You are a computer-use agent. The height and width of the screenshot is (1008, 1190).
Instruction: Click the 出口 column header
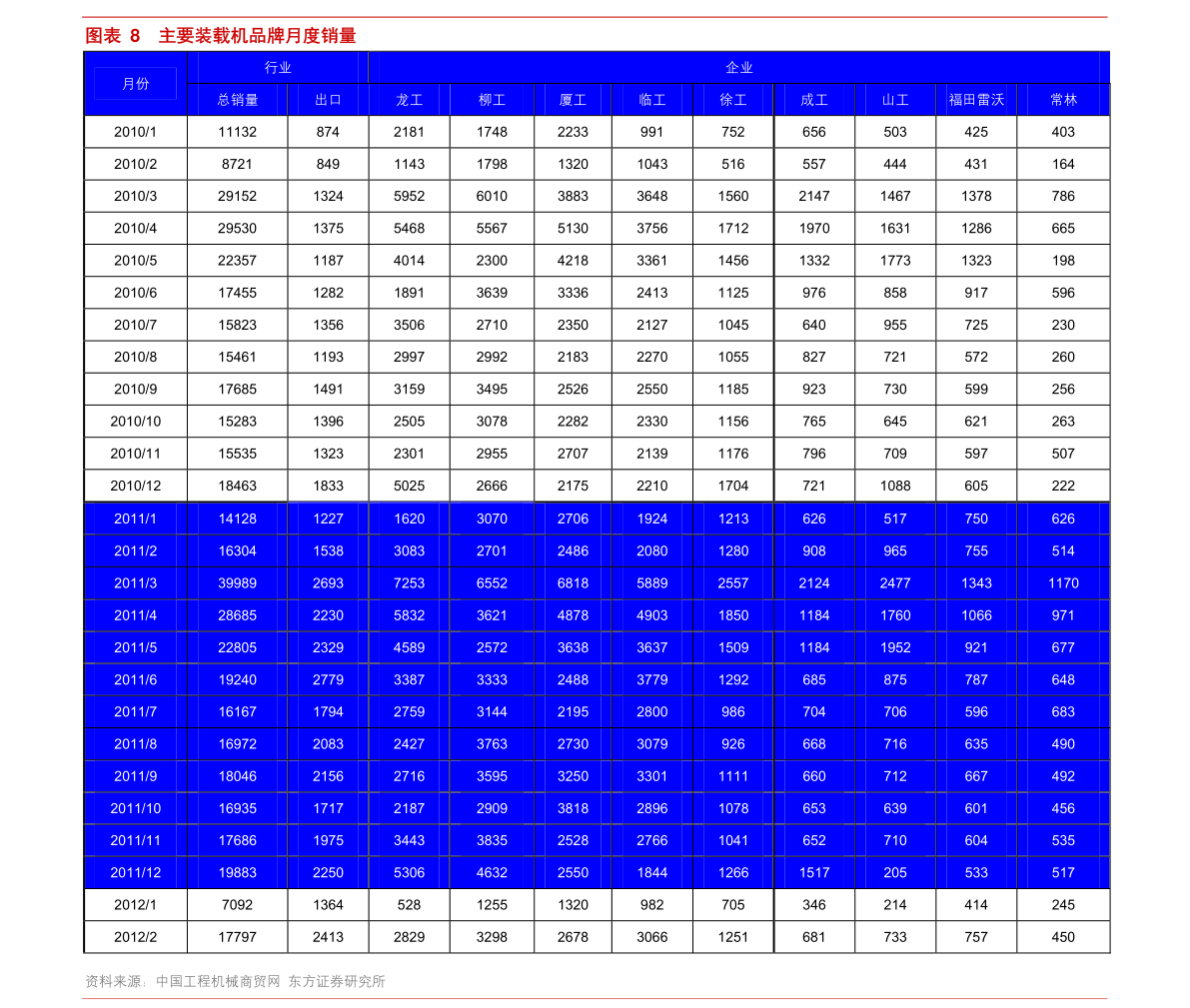click(328, 100)
